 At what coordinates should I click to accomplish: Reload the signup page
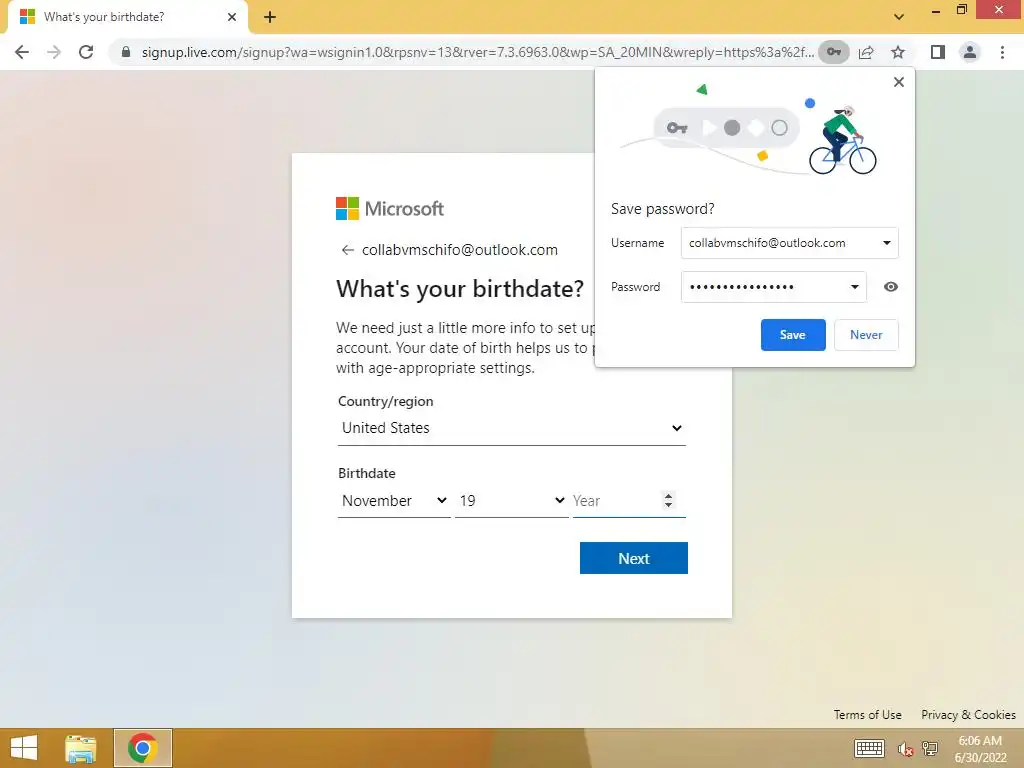[86, 52]
